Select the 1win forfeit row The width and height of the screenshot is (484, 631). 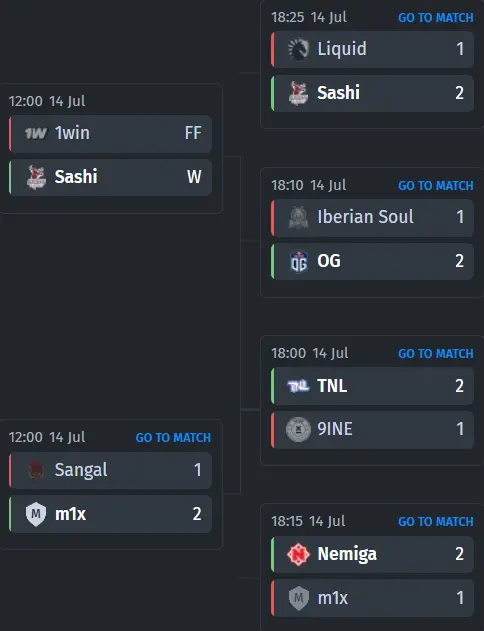coord(110,134)
